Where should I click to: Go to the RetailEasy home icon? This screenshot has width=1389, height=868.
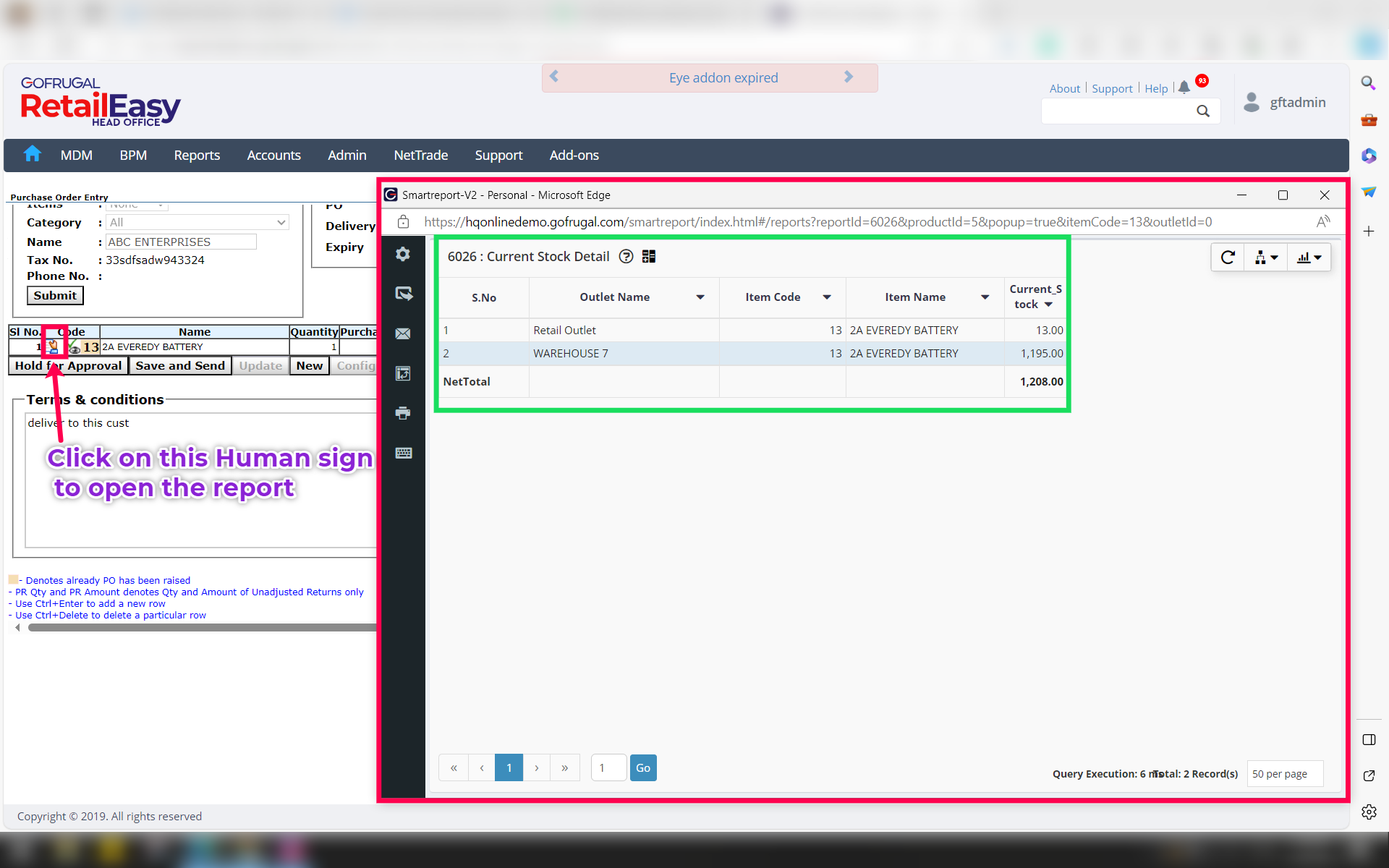tap(32, 154)
